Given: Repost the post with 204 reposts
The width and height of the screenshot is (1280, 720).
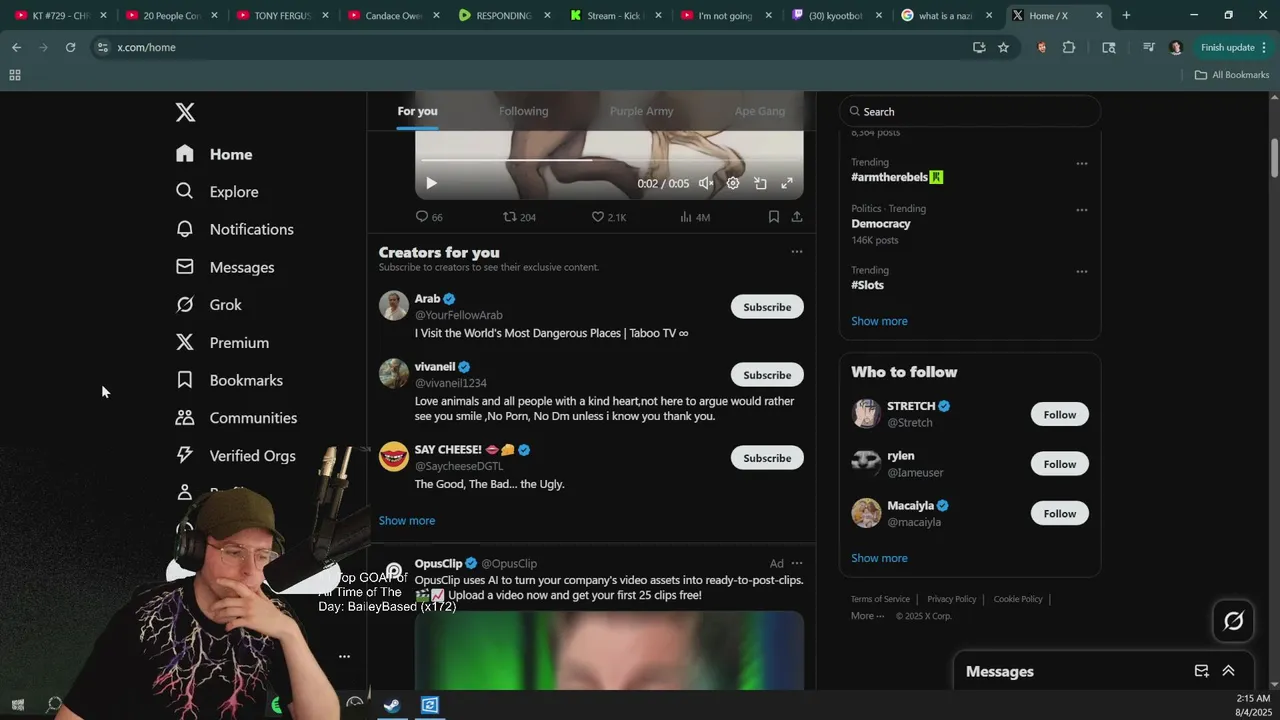Looking at the screenshot, I should click(519, 216).
